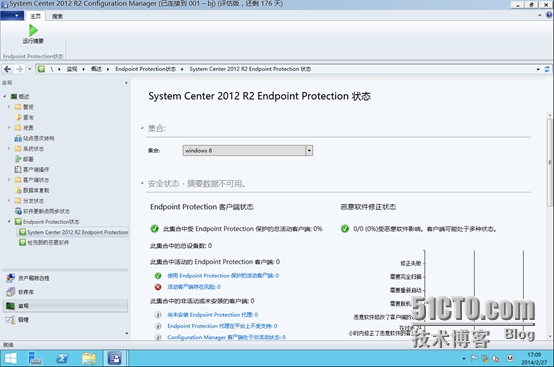Image resolution: width=554 pixels, height=367 pixels.
Task: Select Software Update Point Synchronization Status node
Action: pyautogui.click(x=42, y=211)
